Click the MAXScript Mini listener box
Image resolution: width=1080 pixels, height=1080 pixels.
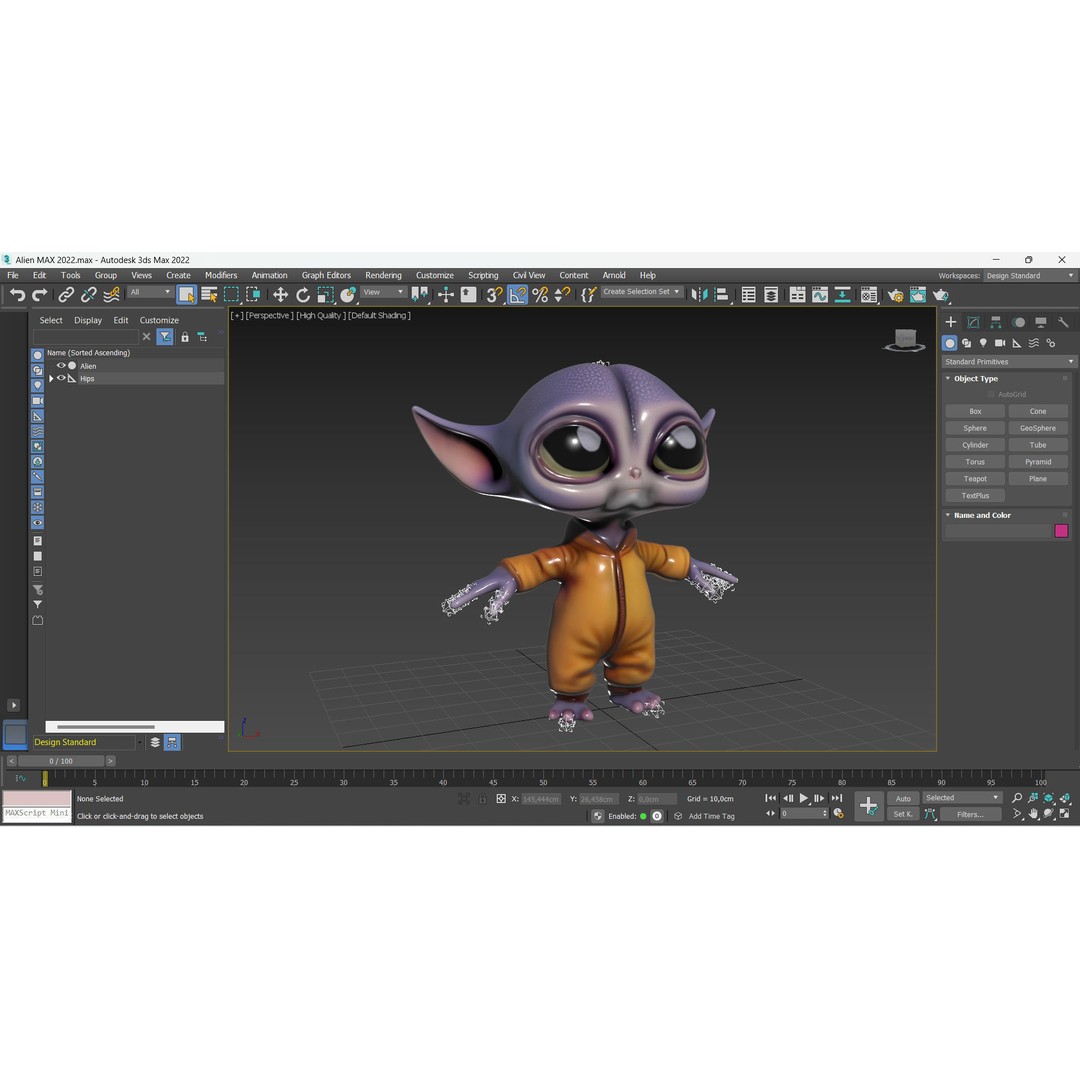tap(37, 807)
